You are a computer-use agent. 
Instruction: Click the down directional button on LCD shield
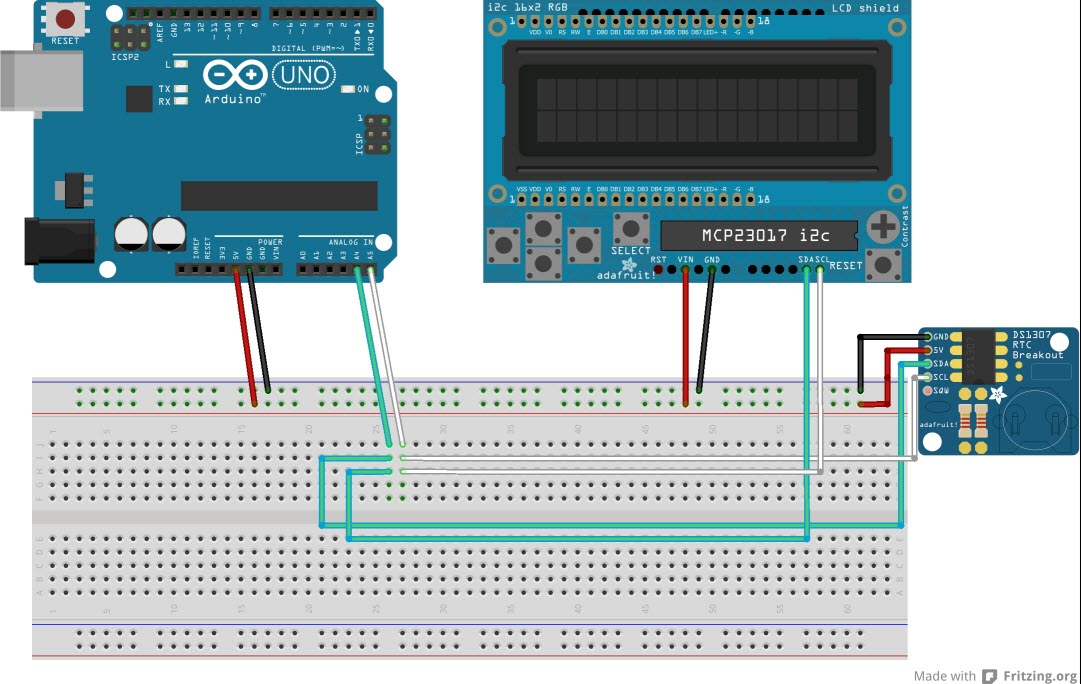[x=544, y=263]
